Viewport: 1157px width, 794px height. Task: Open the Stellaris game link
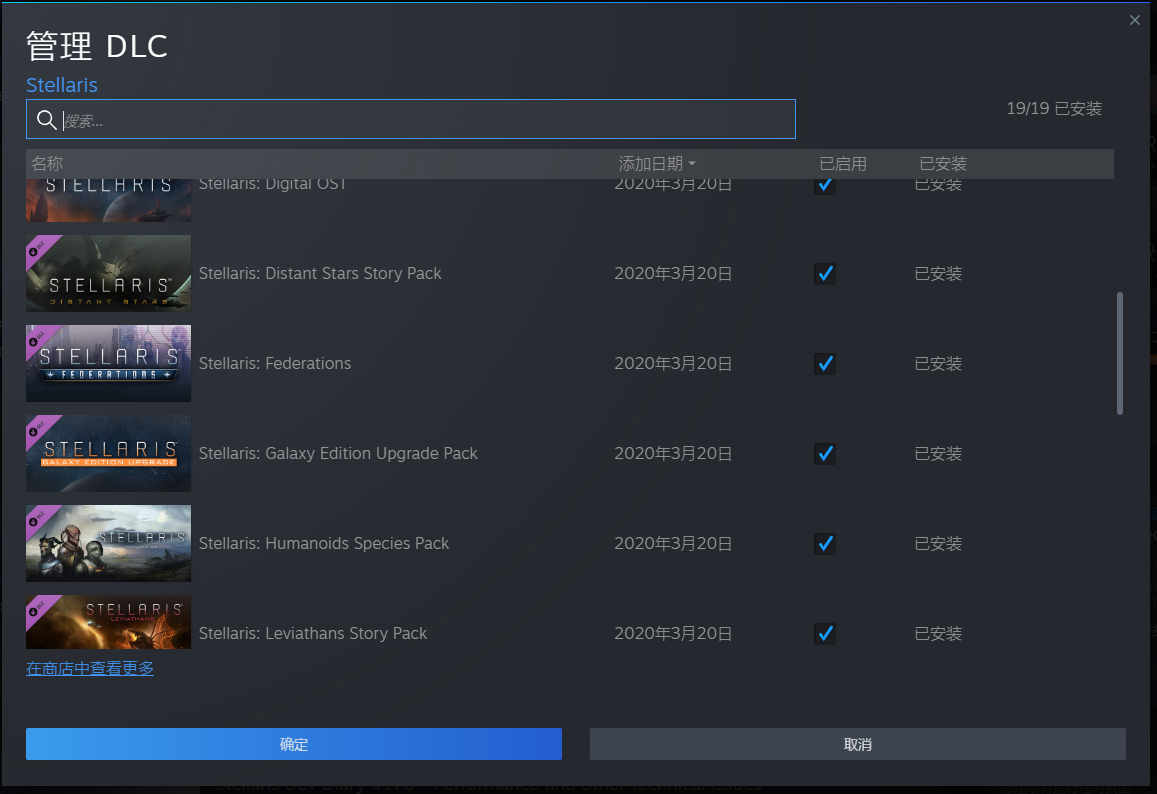(x=62, y=85)
